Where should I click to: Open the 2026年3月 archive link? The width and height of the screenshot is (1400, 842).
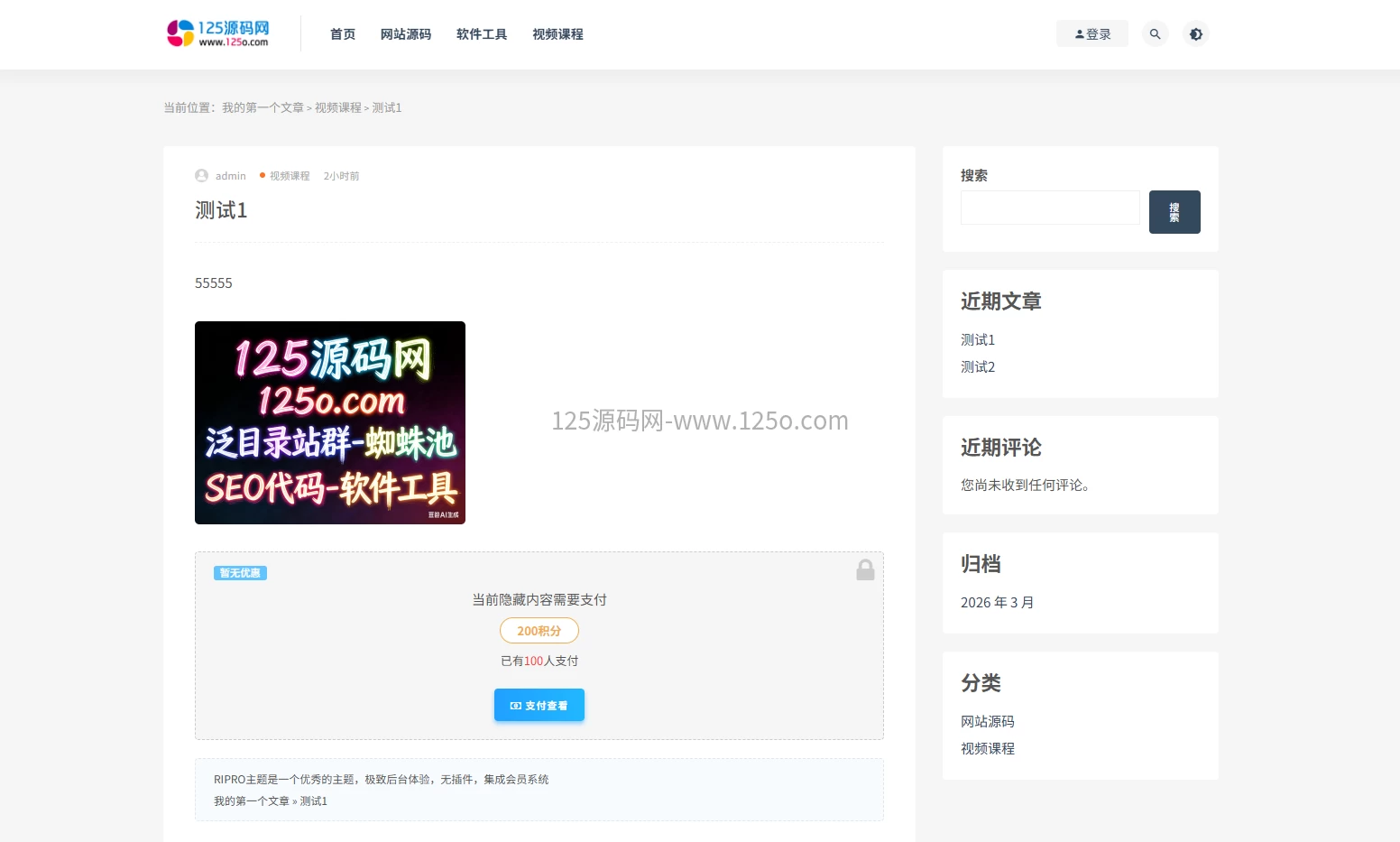[x=997, y=603]
